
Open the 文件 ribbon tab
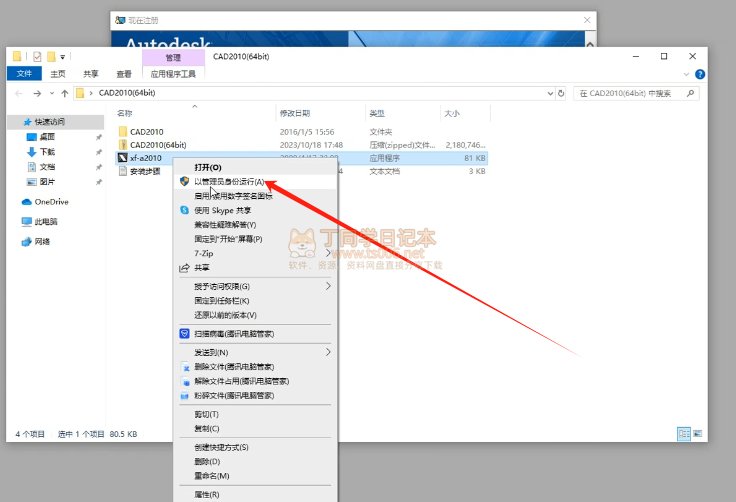pos(24,74)
